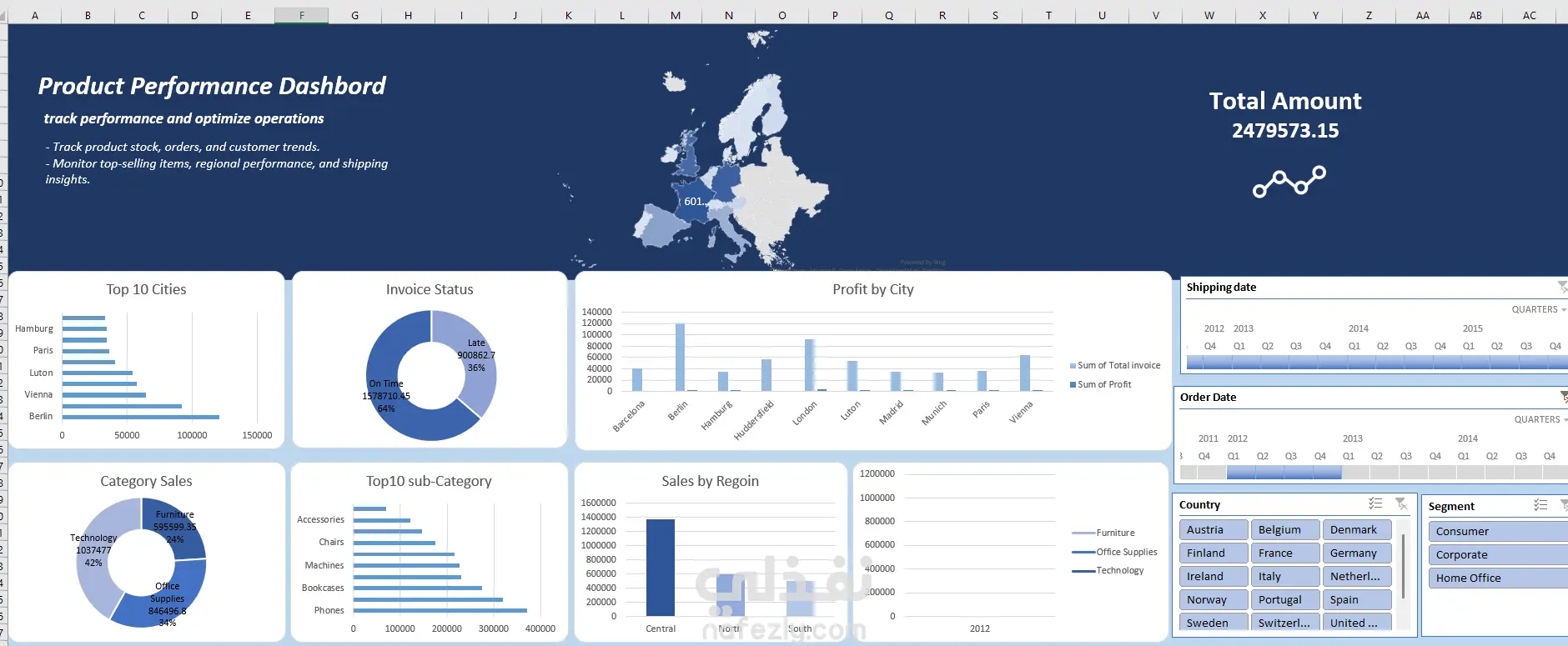Clear the Country slicer filter
Image resolution: width=1568 pixels, height=646 pixels.
(x=1401, y=503)
